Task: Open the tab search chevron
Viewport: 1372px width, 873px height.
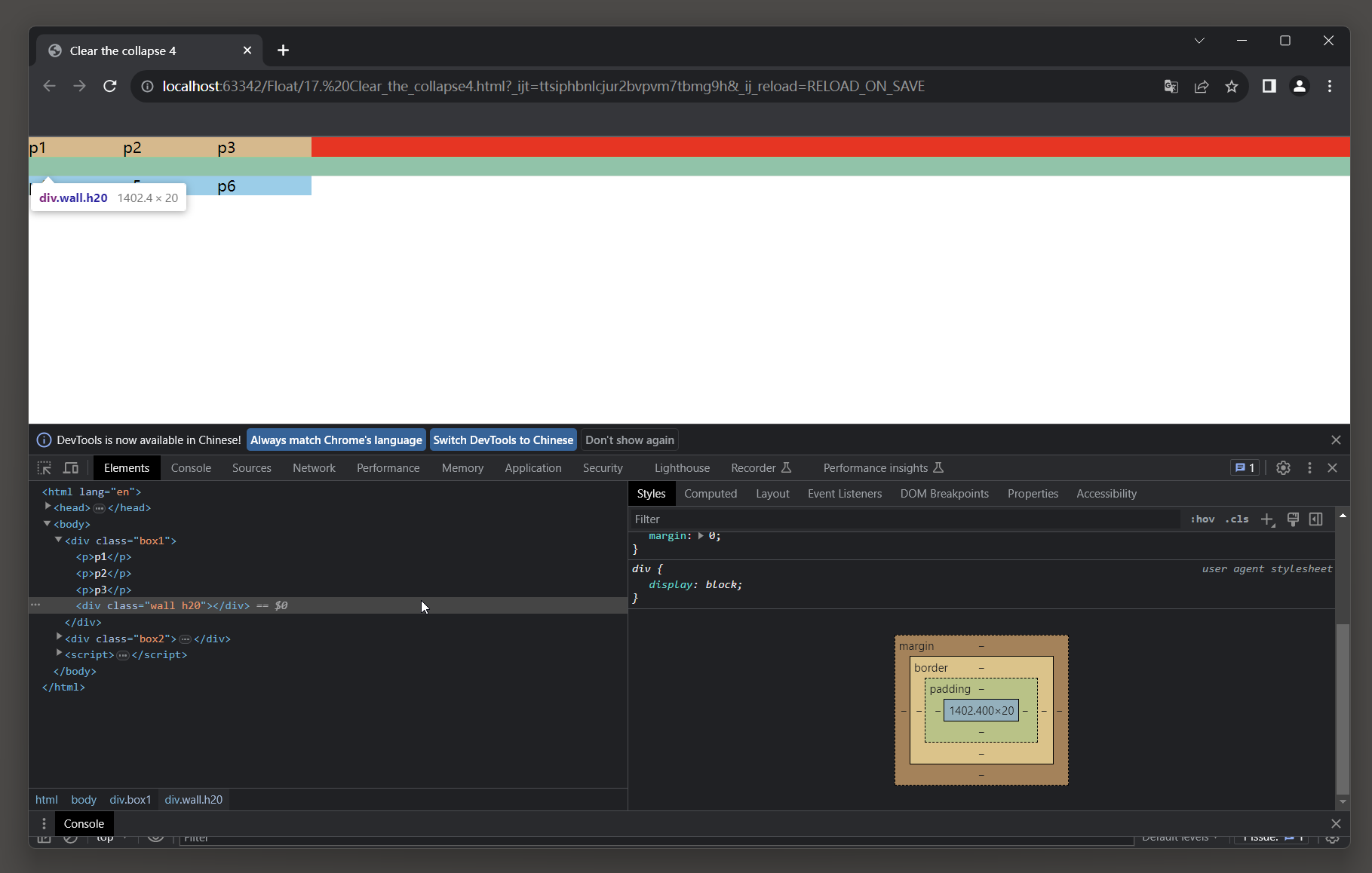Action: pyautogui.click(x=1199, y=41)
